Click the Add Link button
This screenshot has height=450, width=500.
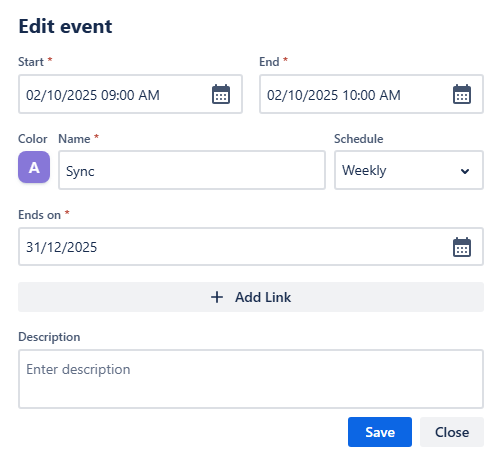coord(251,297)
